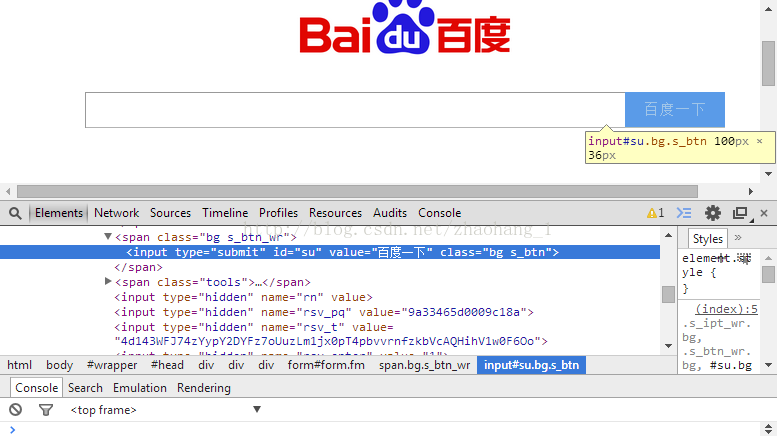Viewport: 777px width, 436px height.
Task: Switch to the Audits tab
Action: tap(390, 213)
